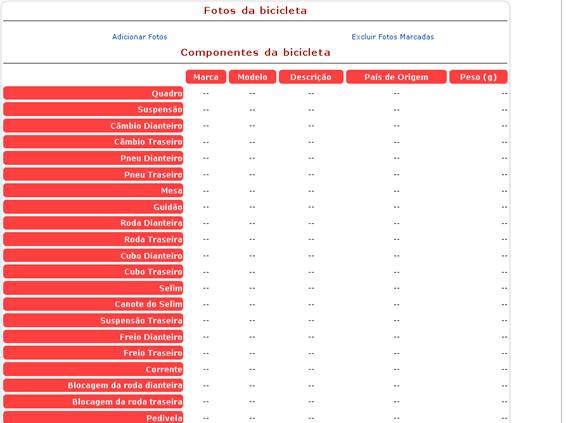Image resolution: width=566 pixels, height=423 pixels.
Task: Click the Guidão component label
Action: click(x=93, y=207)
